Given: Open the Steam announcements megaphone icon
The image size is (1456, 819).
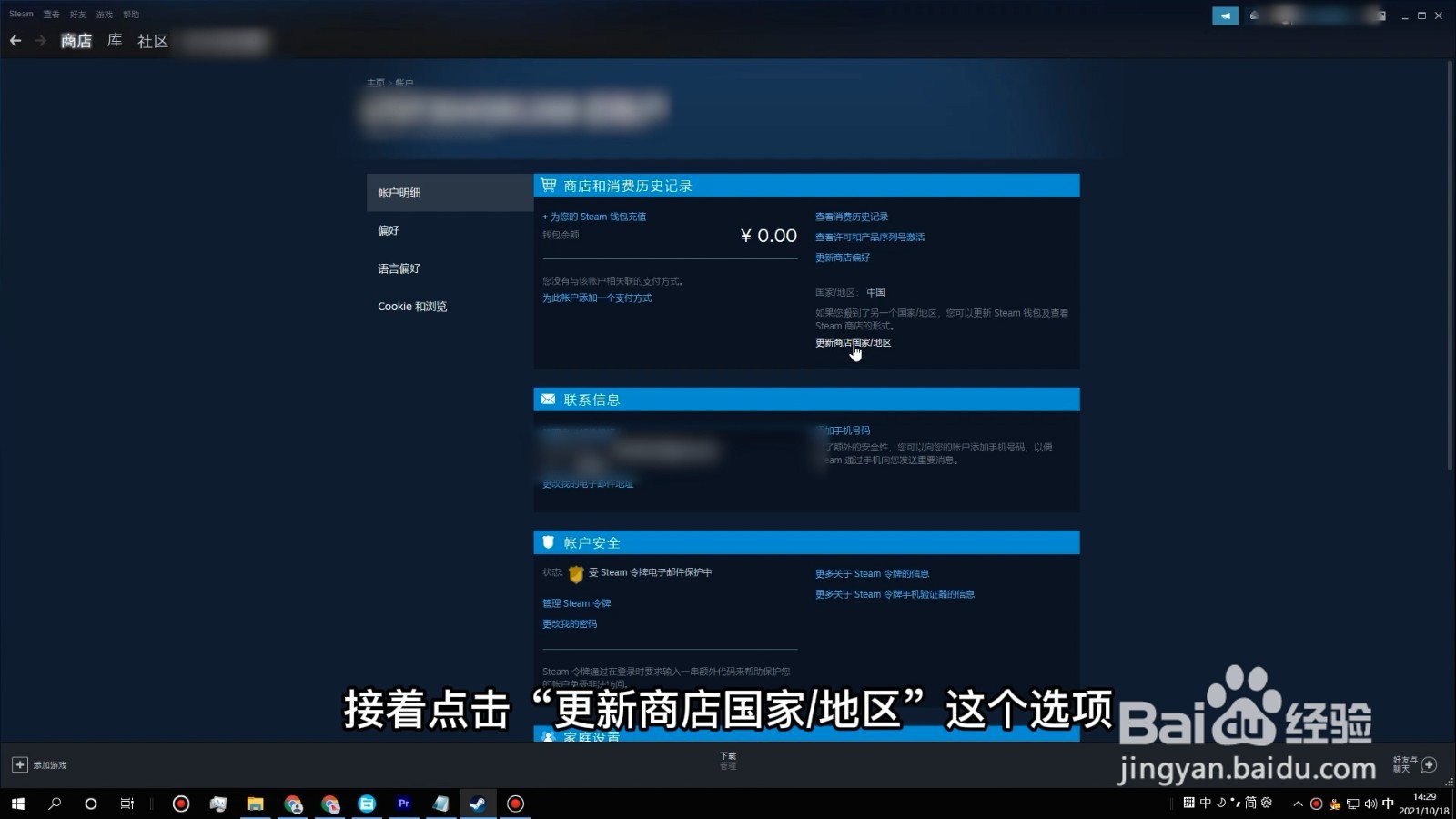Looking at the screenshot, I should (1225, 15).
